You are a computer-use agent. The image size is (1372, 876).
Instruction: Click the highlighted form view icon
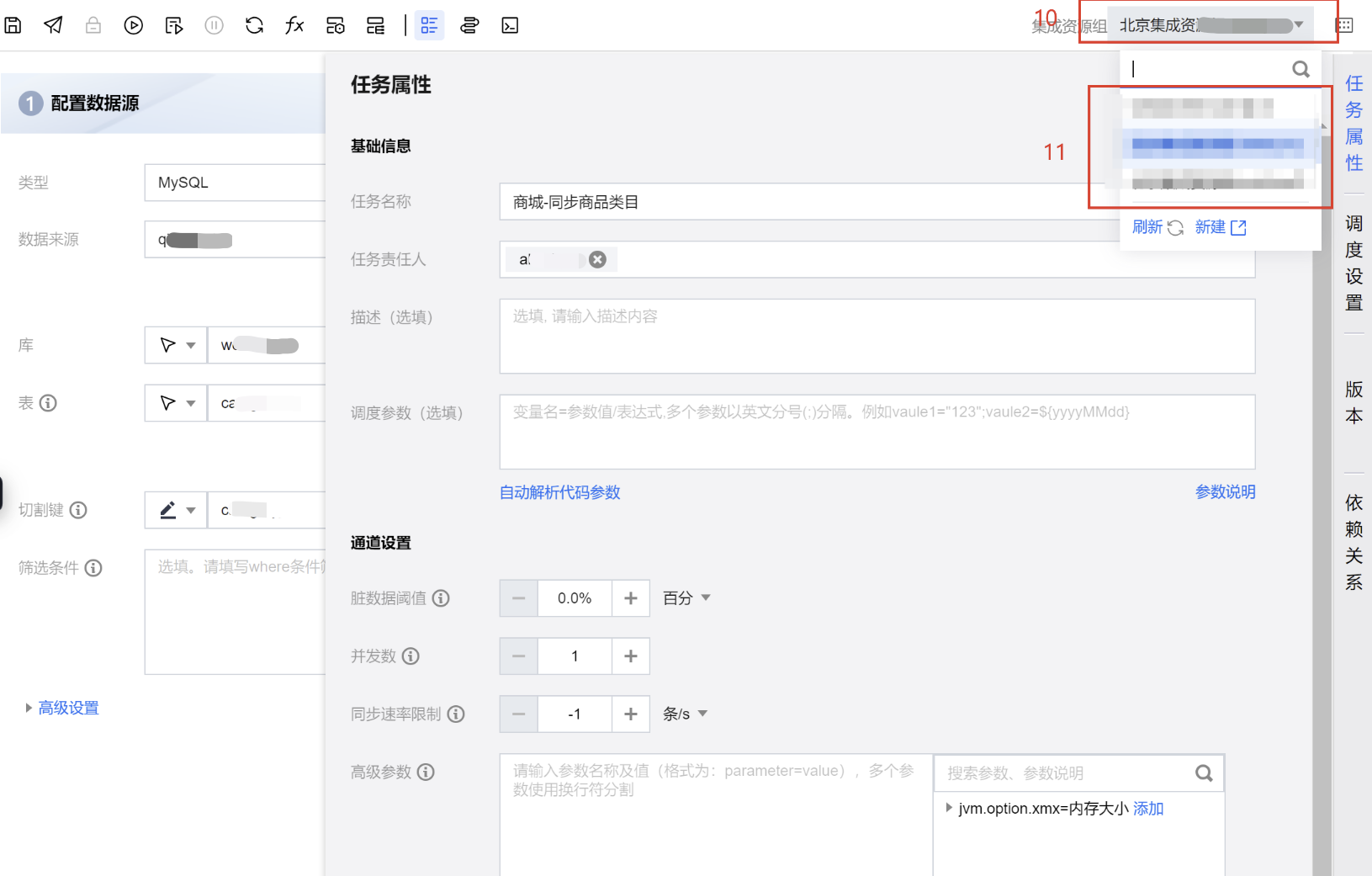pos(429,25)
